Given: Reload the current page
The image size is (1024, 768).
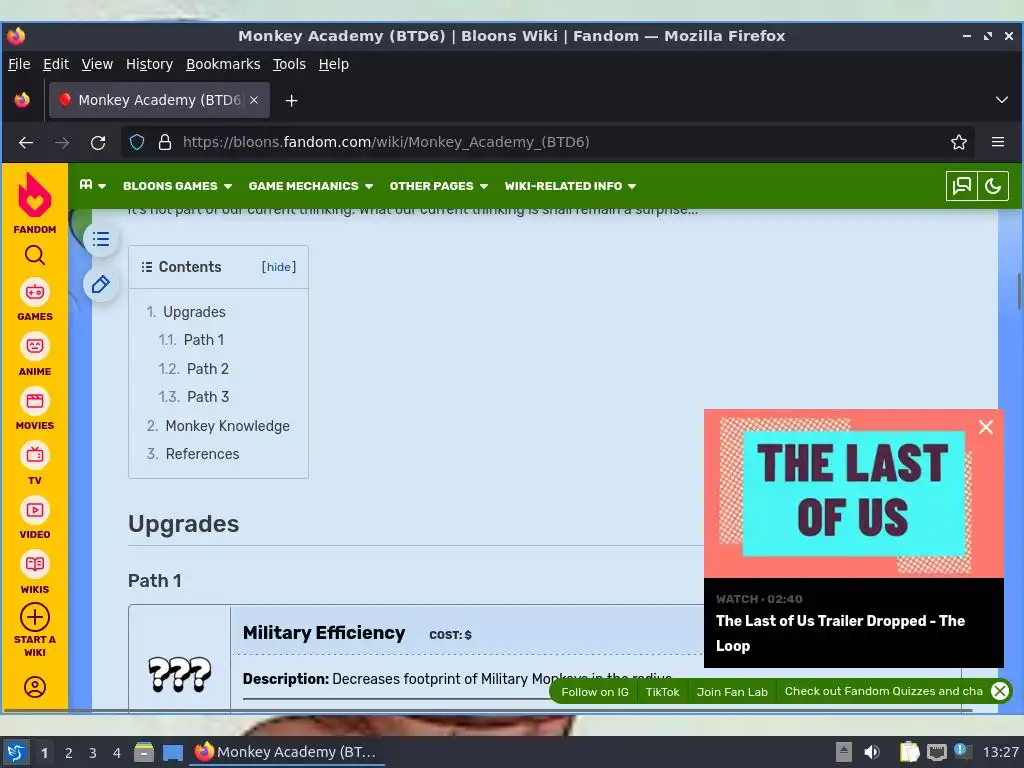Looking at the screenshot, I should pos(98,142).
